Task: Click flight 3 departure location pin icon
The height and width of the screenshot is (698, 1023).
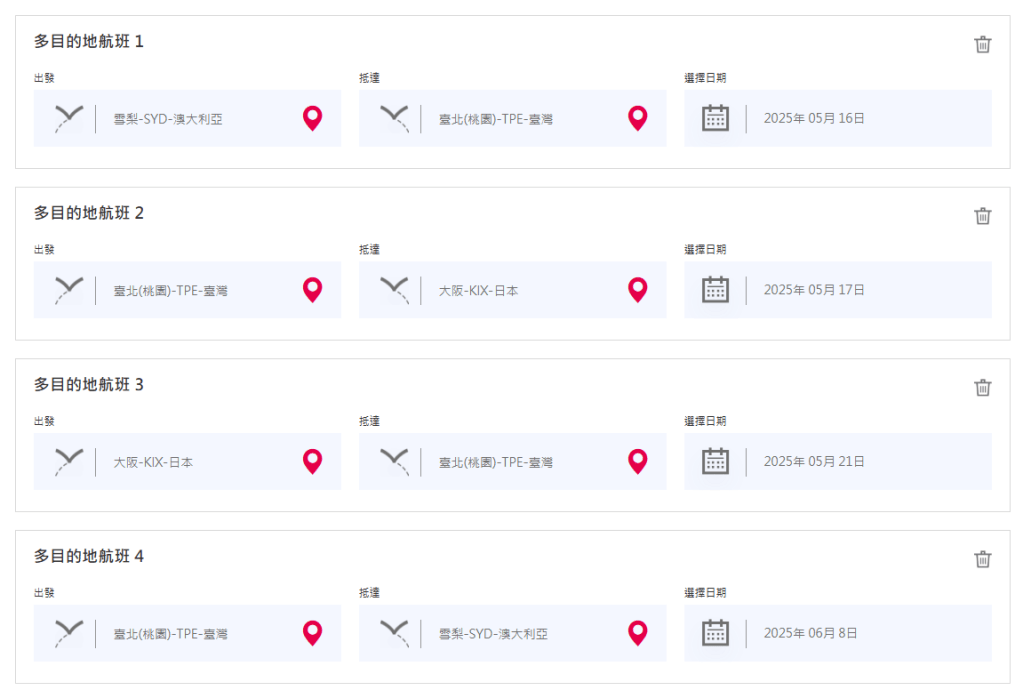Action: [x=313, y=462]
